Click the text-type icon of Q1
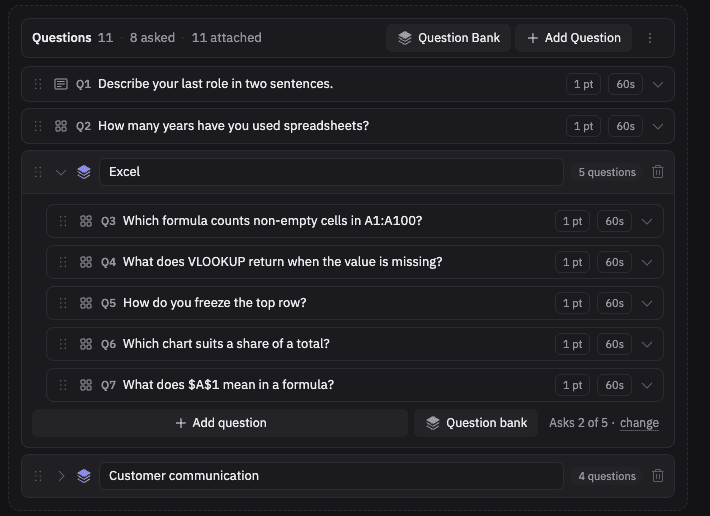This screenshot has width=710, height=516. [61, 84]
